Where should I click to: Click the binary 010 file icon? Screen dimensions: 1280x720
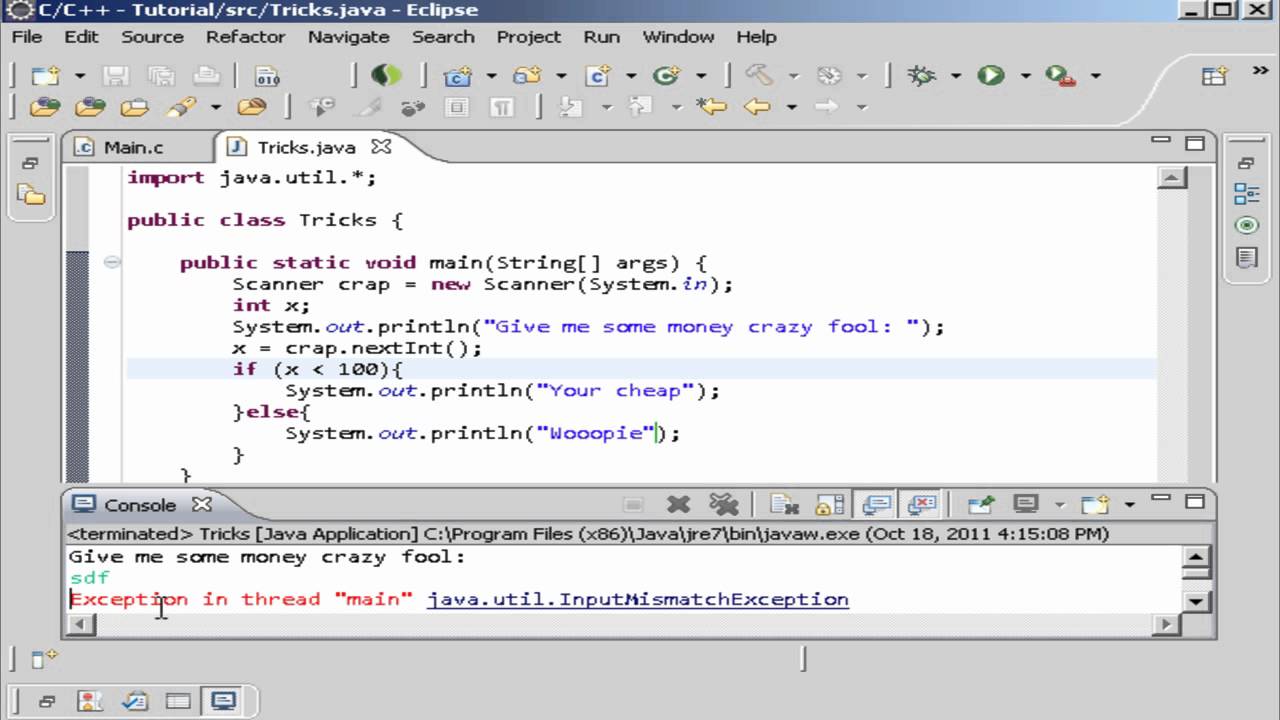(267, 75)
